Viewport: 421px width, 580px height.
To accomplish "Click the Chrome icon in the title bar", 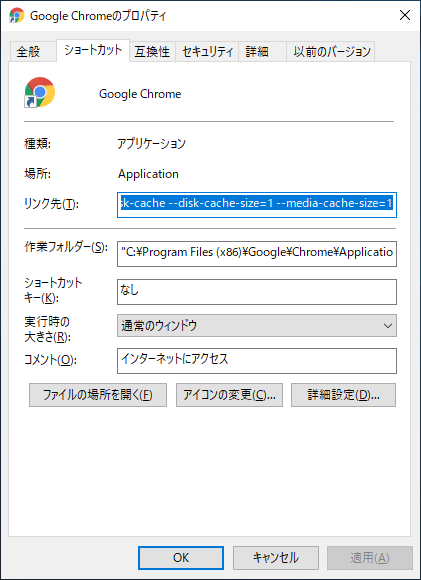I will click(16, 15).
